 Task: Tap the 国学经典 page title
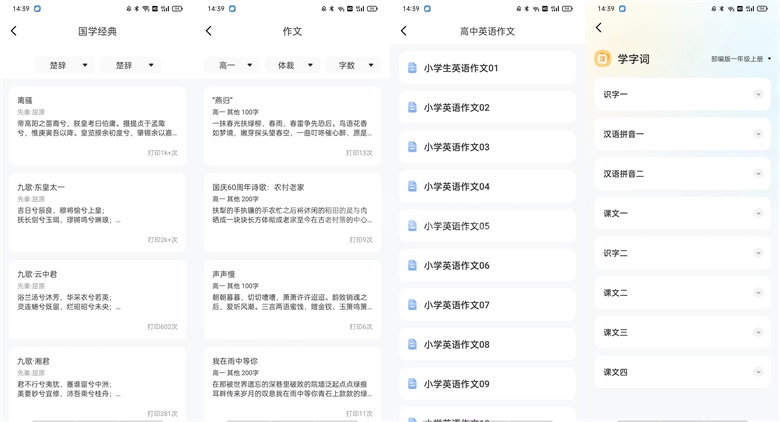click(x=98, y=31)
